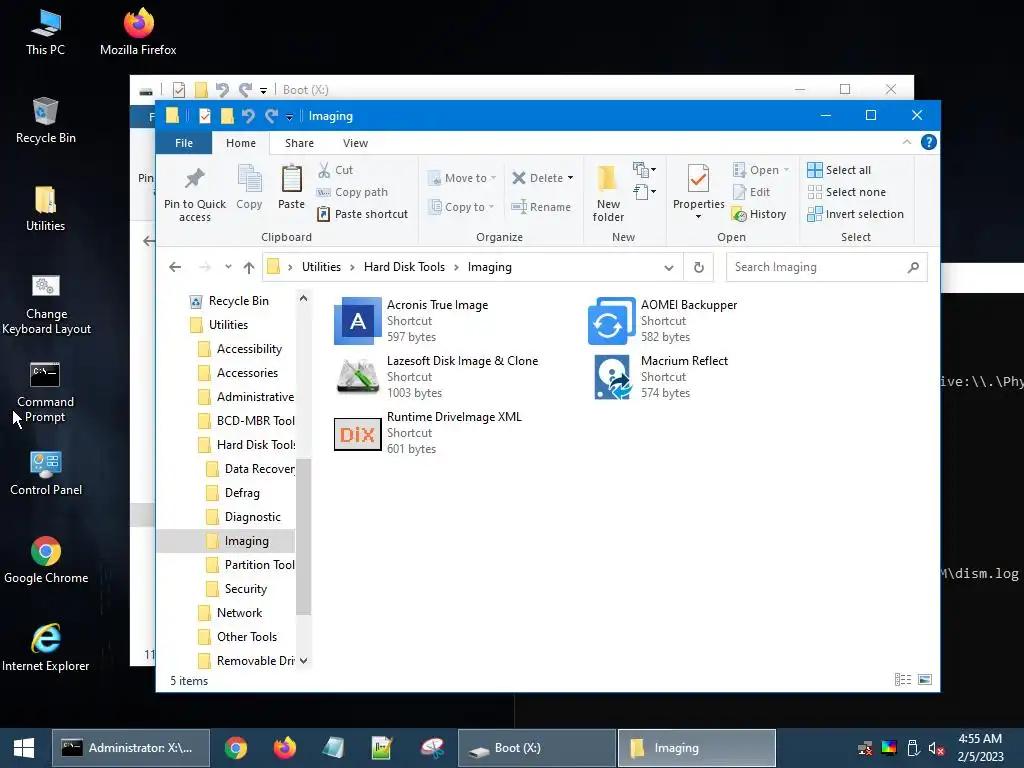Viewport: 1024px width, 768px height.
Task: Open recent locations dropdown arrow
Action: pyautogui.click(x=228, y=266)
